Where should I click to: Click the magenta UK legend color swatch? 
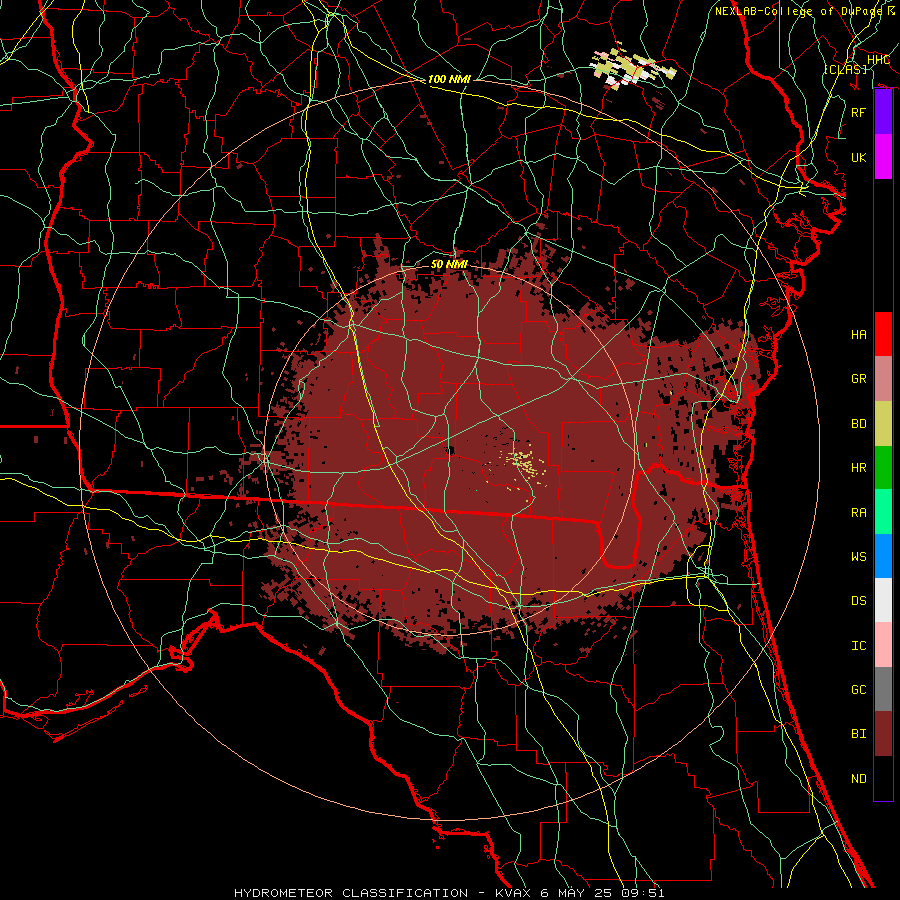click(x=883, y=157)
